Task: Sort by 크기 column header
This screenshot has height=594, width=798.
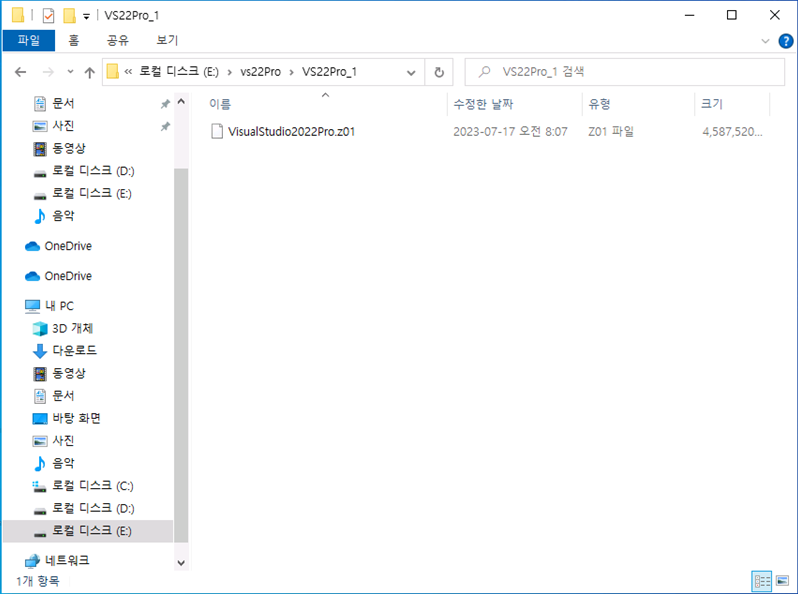Action: tap(711, 104)
